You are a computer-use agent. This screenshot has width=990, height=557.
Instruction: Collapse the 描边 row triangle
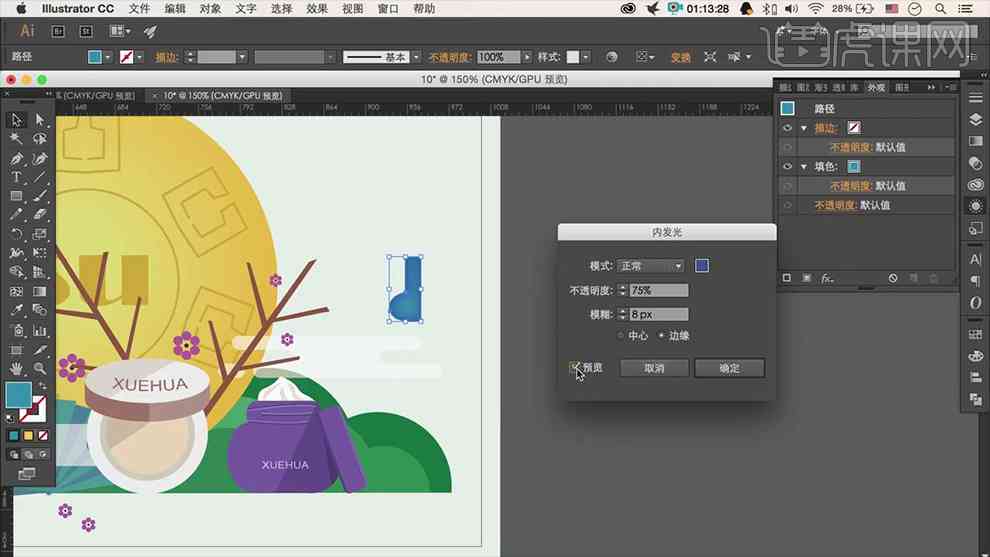pyautogui.click(x=804, y=128)
